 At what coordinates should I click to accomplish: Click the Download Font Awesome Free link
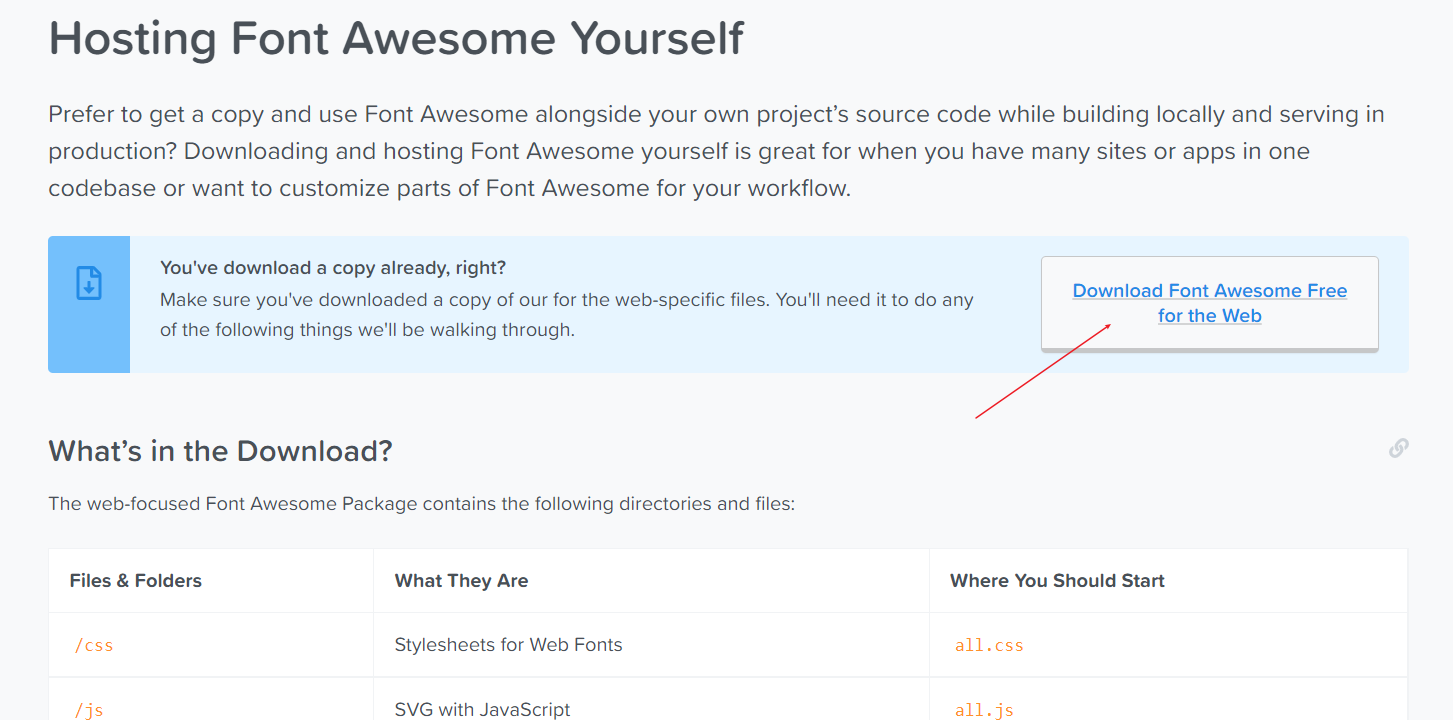point(1209,303)
